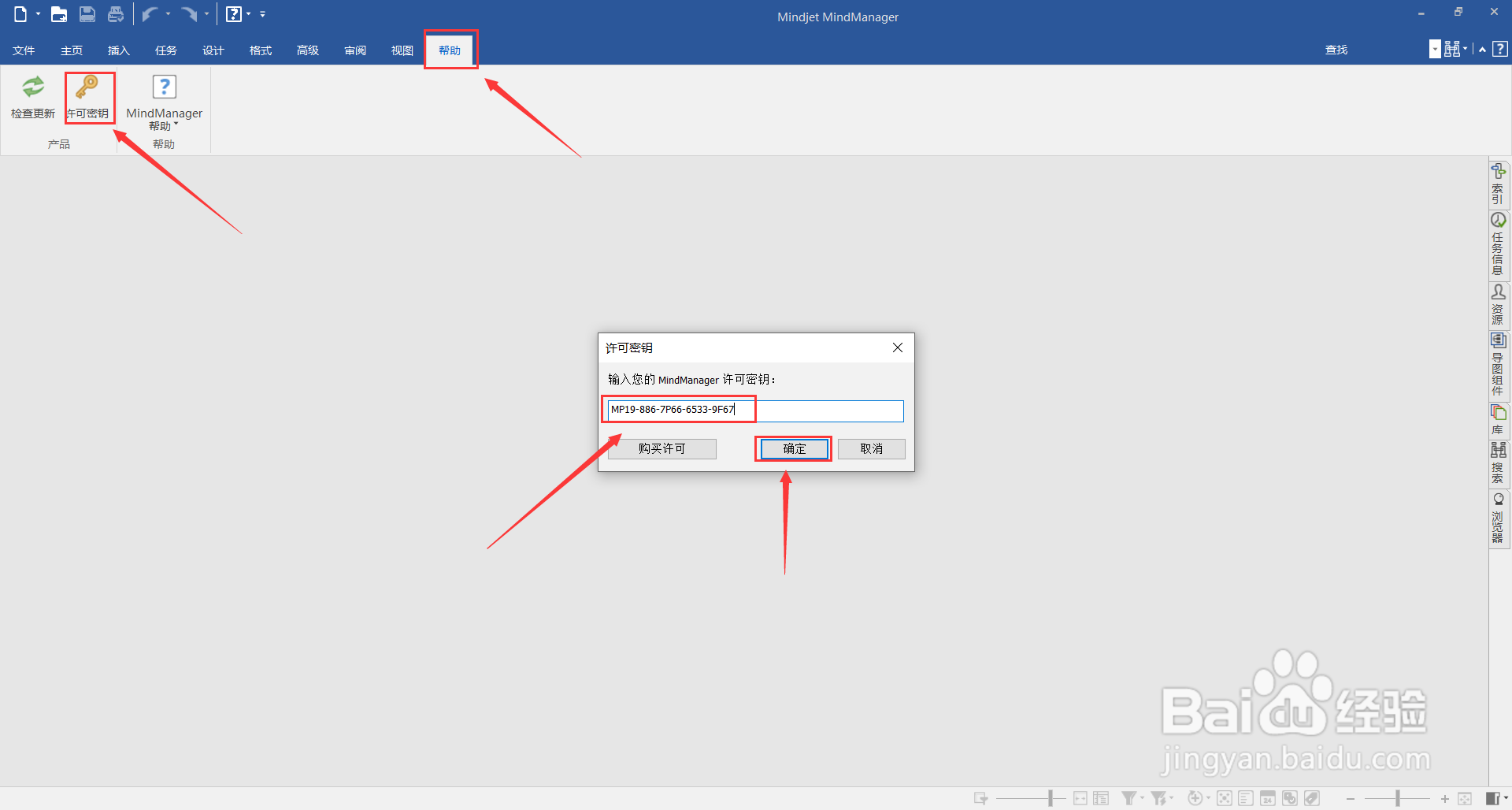
Task: Open the title bar Help icon dropdown arrow
Action: tap(249, 14)
